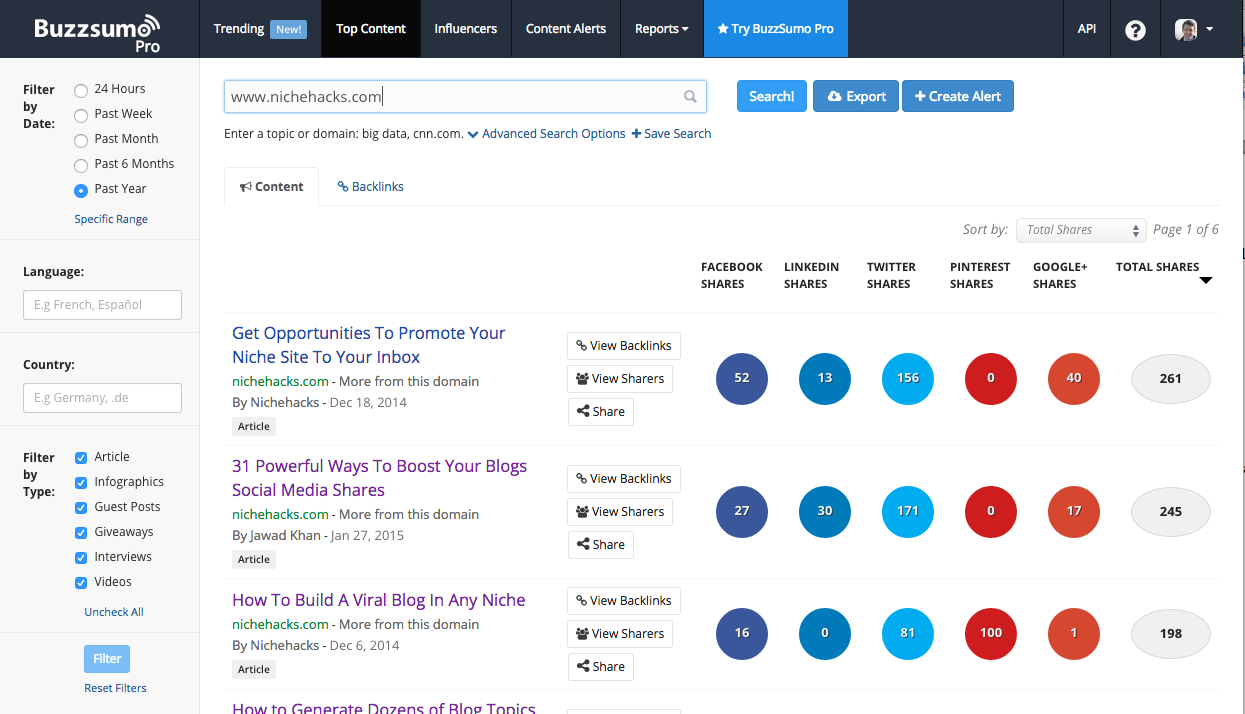The height and width of the screenshot is (714, 1245).
Task: View Backlinks for Get Opportunities article
Action: coord(624,346)
